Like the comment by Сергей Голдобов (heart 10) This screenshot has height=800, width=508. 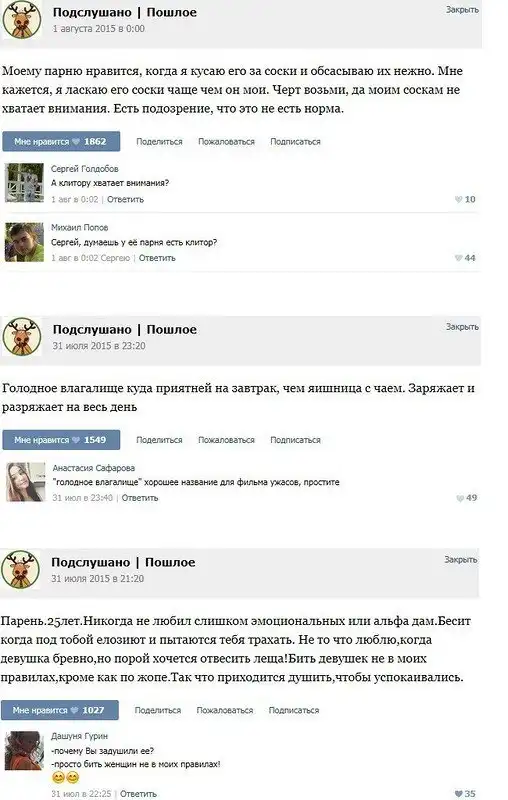point(465,199)
